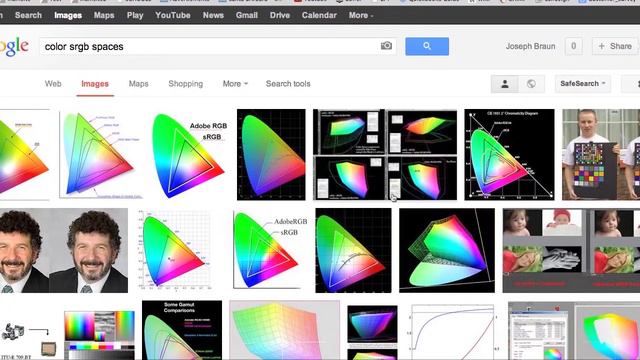This screenshot has height=360, width=640.
Task: Open Maps from the top black bar
Action: 104,16
